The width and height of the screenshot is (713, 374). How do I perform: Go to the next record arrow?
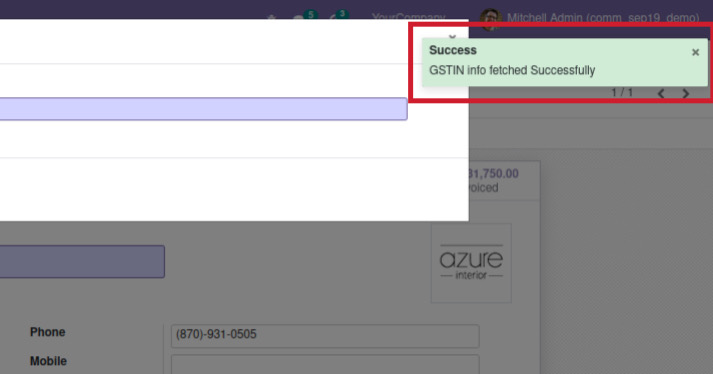[686, 94]
